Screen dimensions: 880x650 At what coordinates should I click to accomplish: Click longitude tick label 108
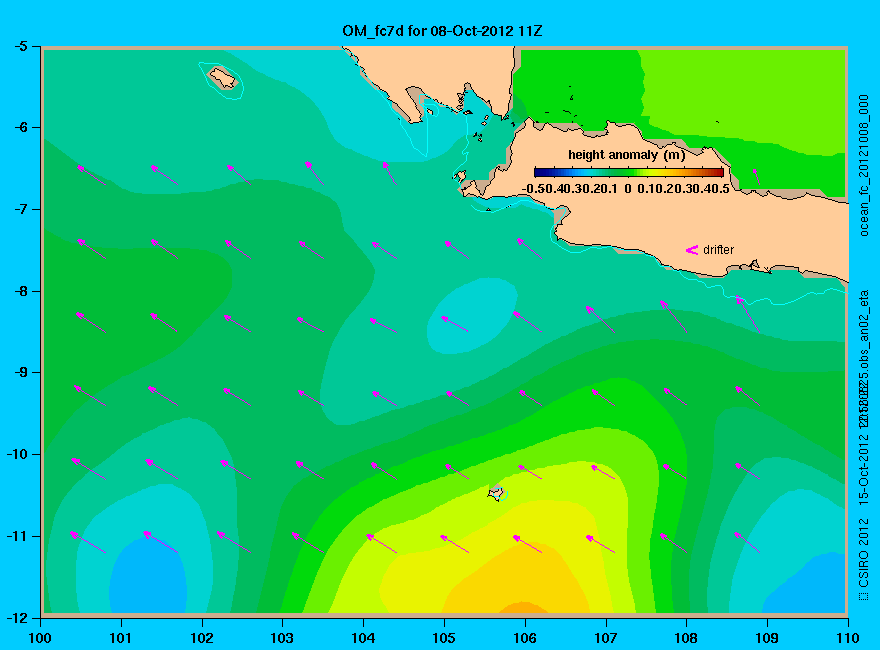686,638
